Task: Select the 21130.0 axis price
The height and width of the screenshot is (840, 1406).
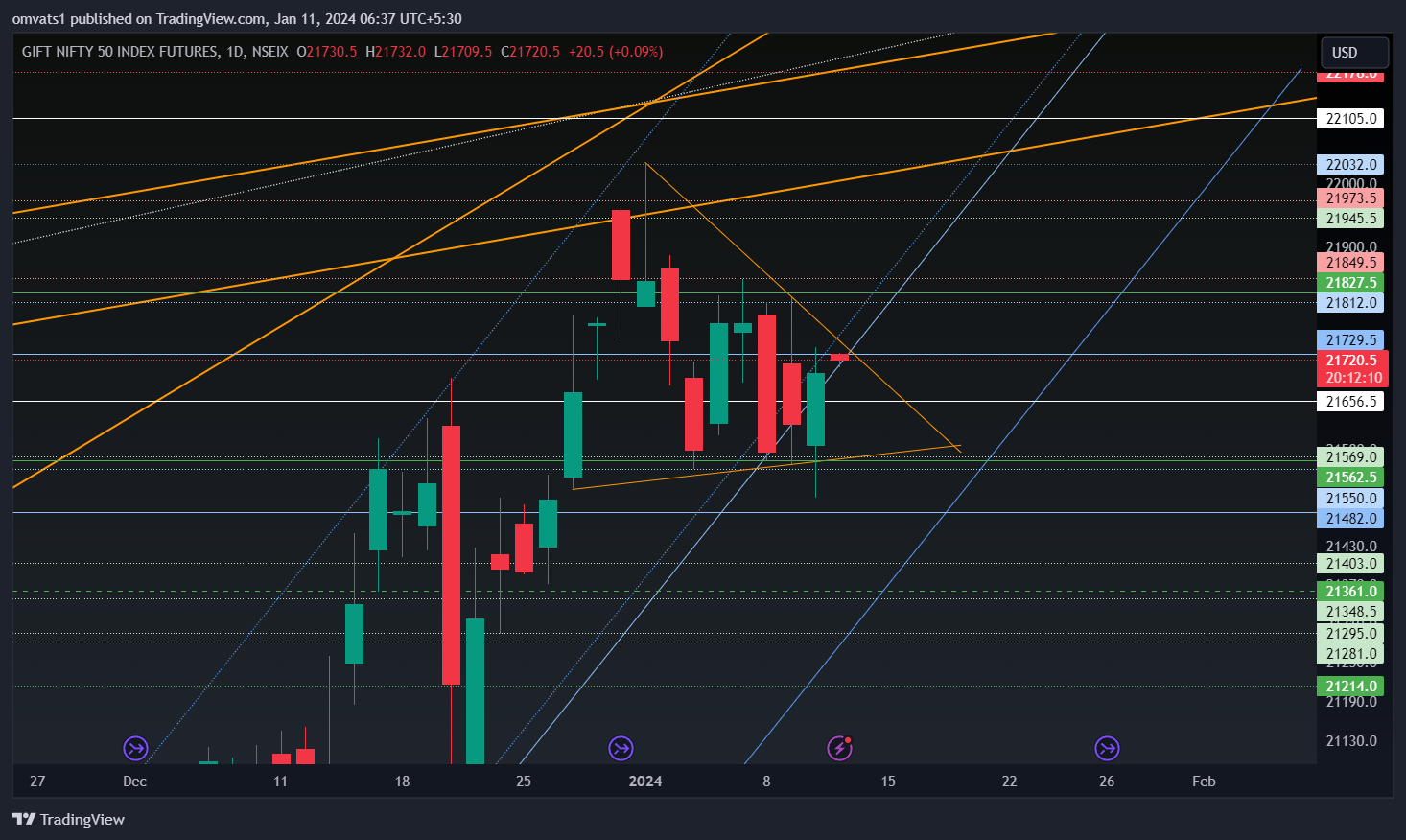Action: (x=1351, y=741)
